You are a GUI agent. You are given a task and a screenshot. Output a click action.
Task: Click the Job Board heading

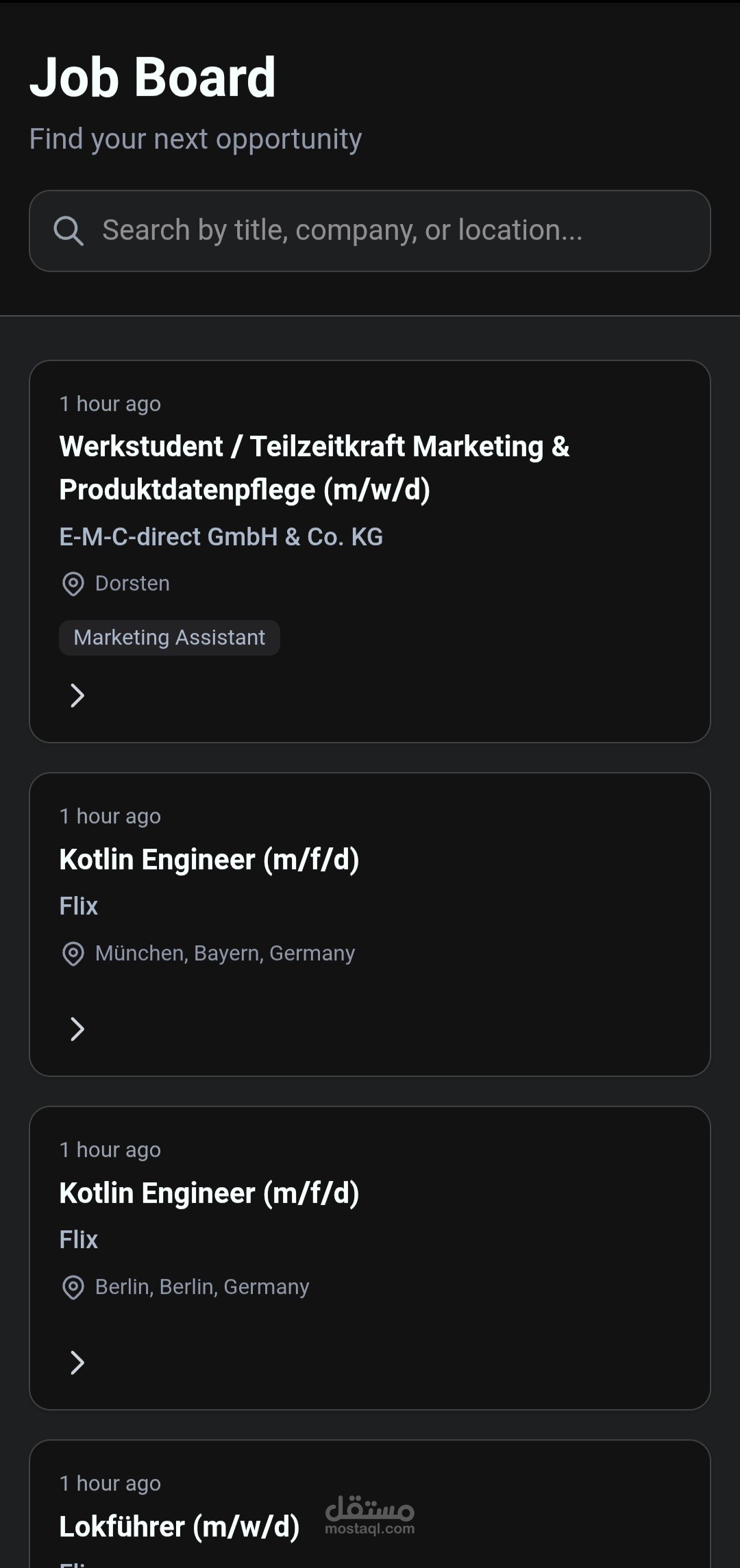[153, 77]
